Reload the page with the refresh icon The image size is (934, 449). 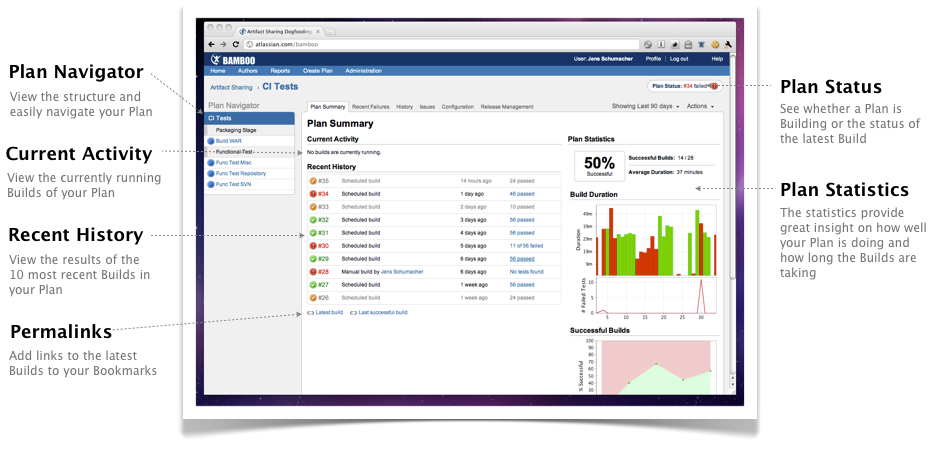pos(235,44)
